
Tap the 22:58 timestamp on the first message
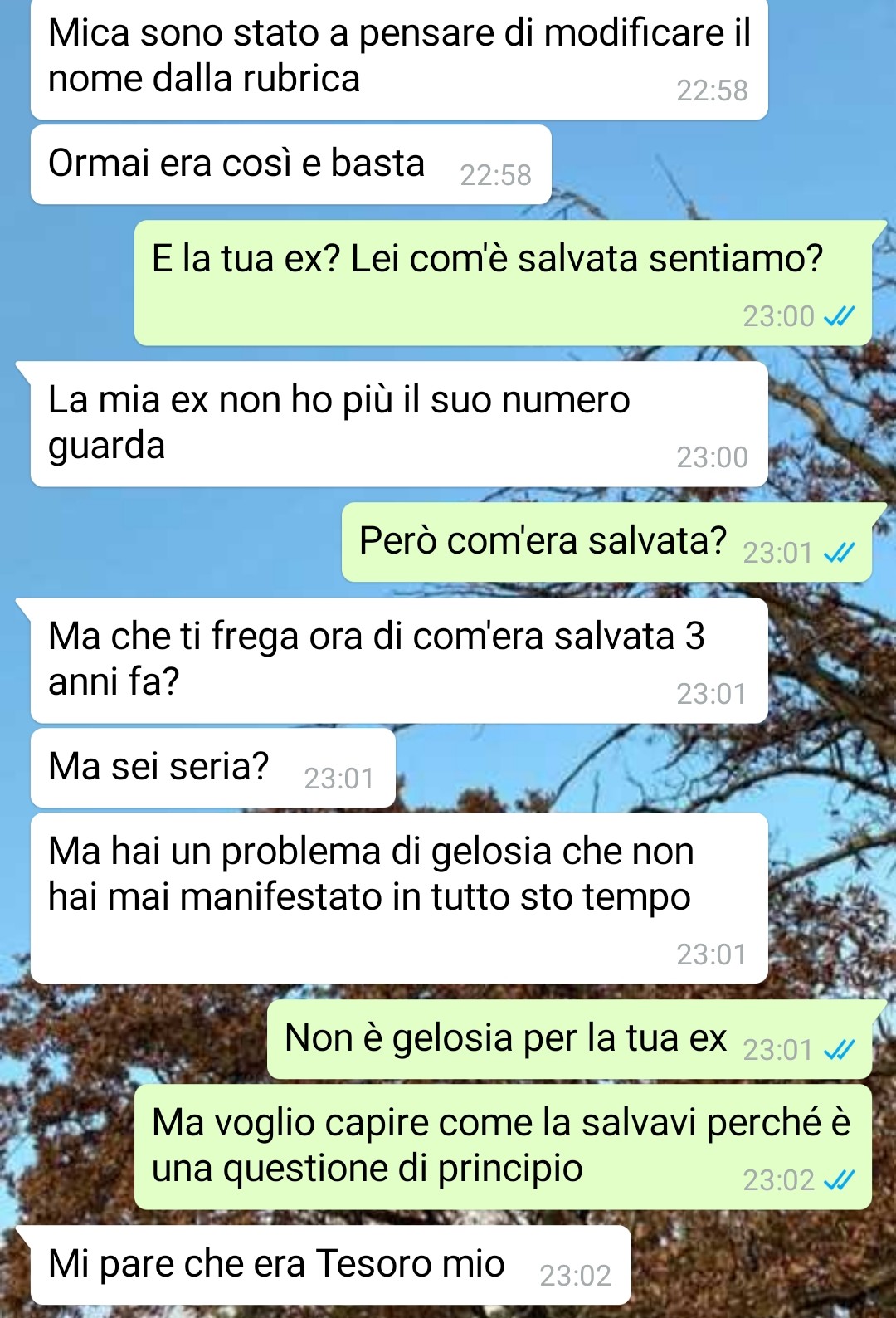point(712,90)
